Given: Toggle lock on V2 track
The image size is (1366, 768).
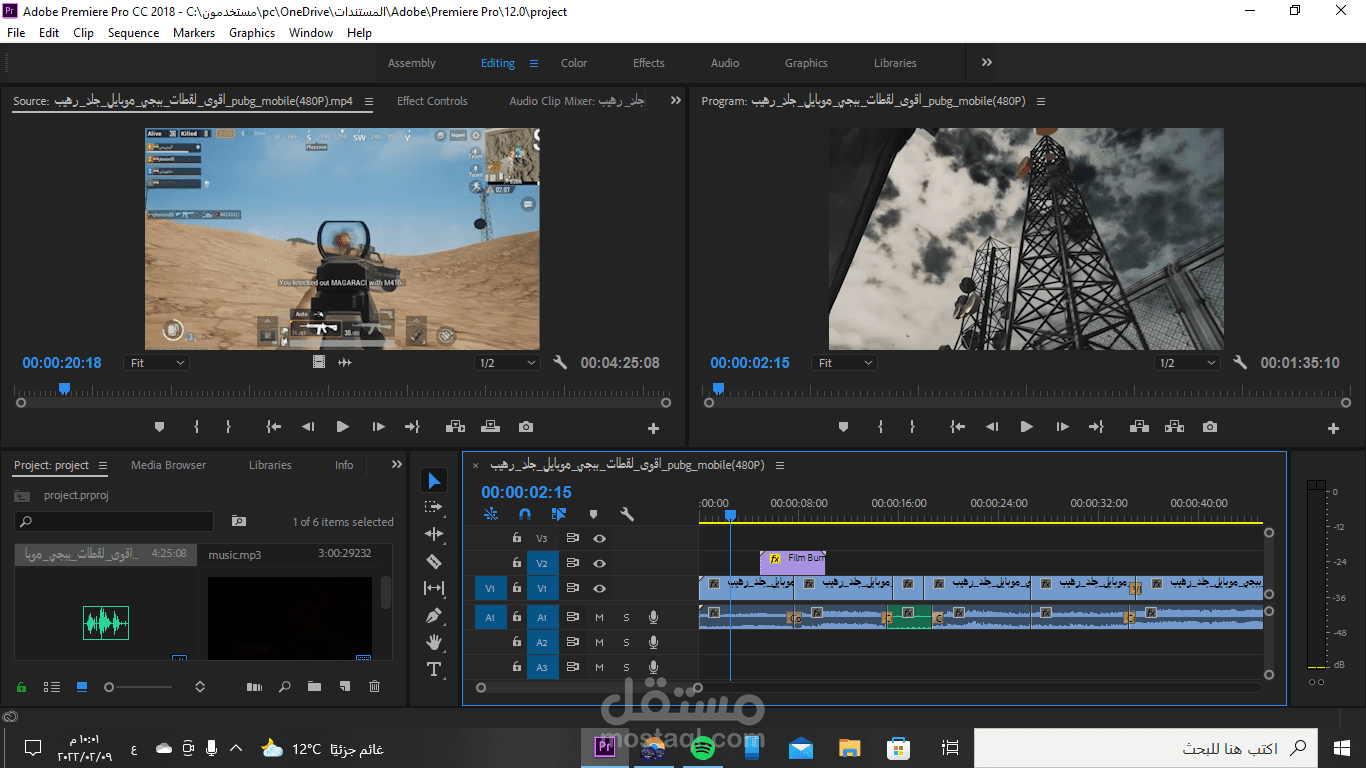Looking at the screenshot, I should (x=516, y=564).
